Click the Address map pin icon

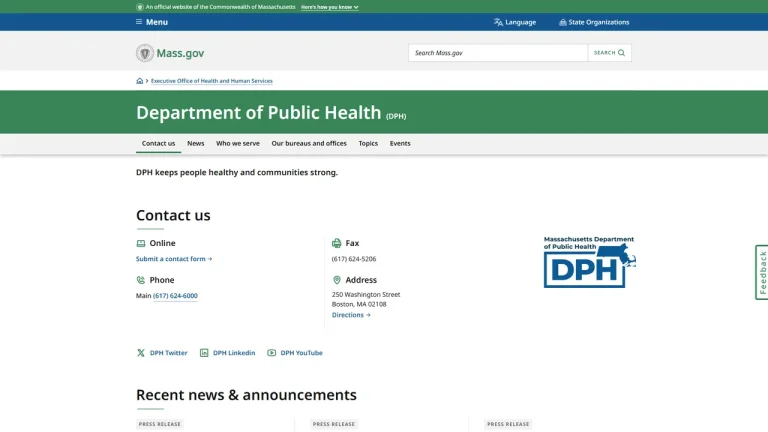click(x=336, y=280)
